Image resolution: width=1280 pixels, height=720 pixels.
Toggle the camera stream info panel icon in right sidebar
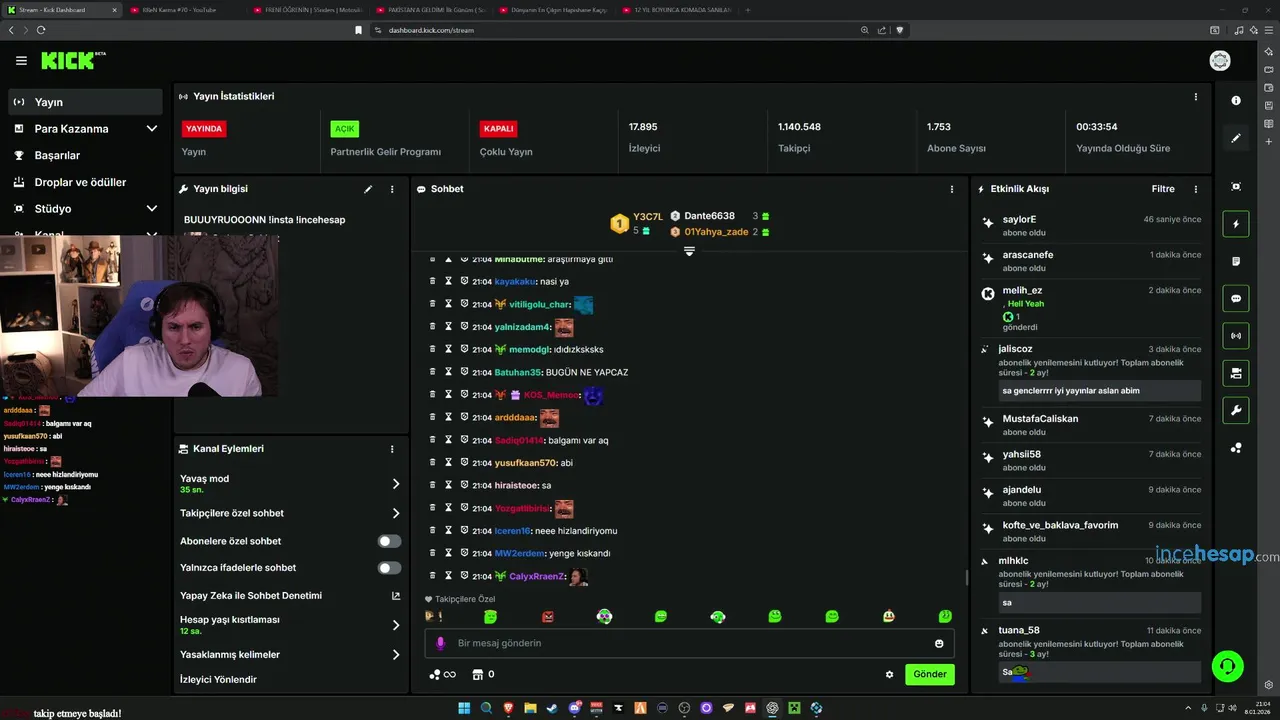[1236, 373]
